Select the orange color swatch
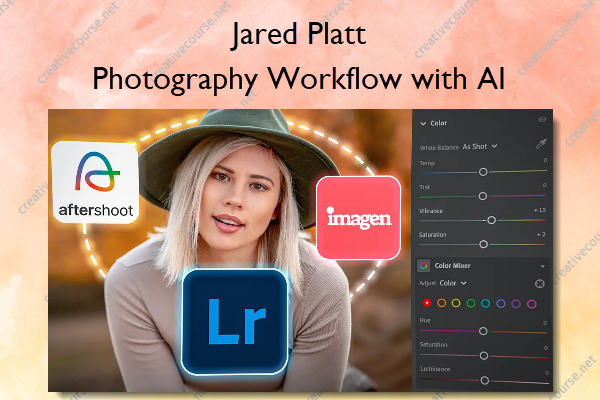The image size is (600, 400). point(442,303)
